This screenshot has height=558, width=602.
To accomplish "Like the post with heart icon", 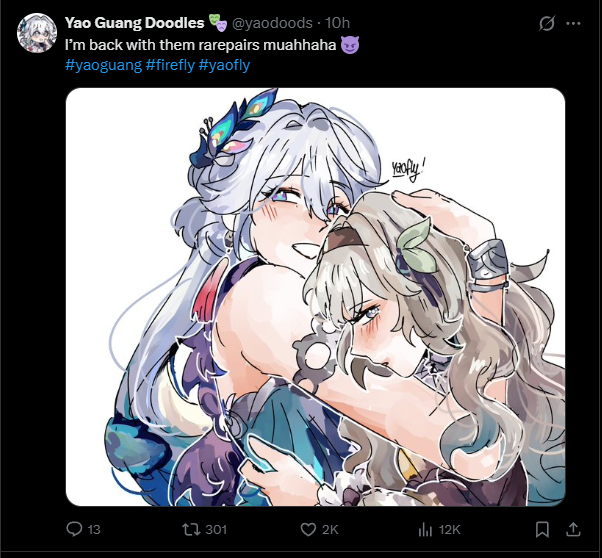I will pos(308,530).
